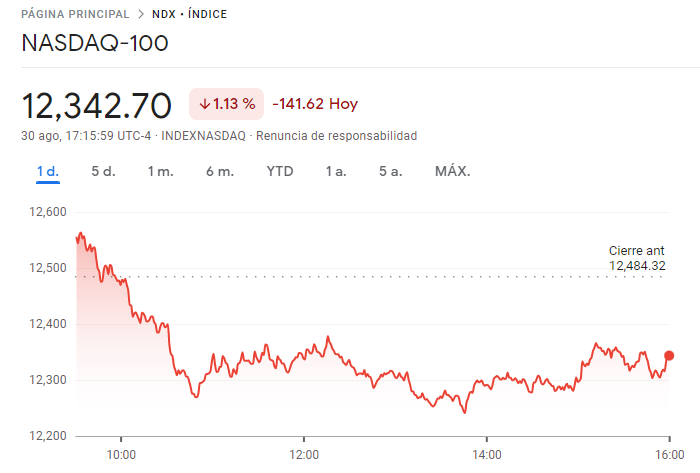Screen dimensions: 700x473
Task: Select the MÁX. time range
Action: click(452, 171)
